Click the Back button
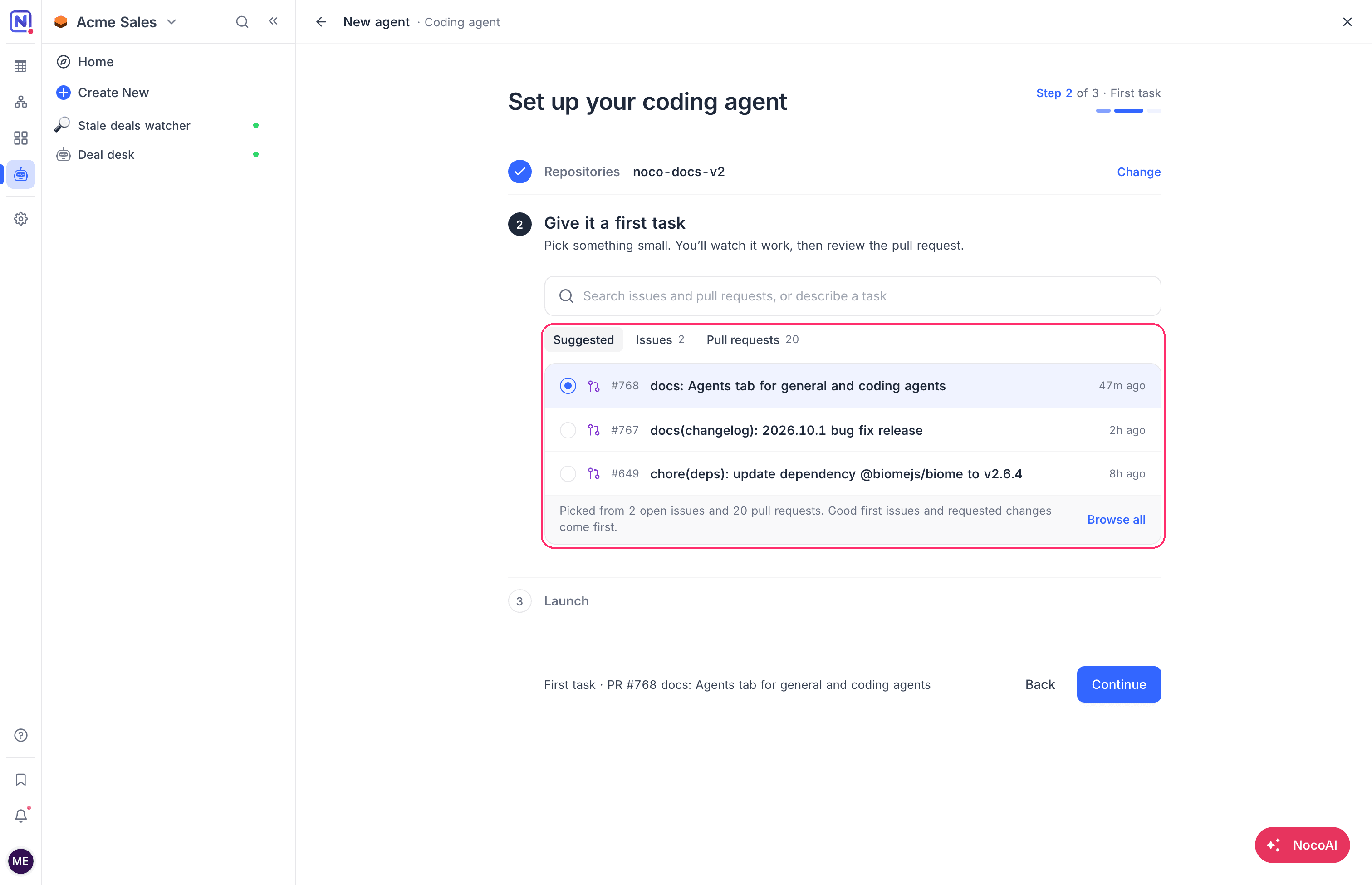Screen dimensions: 1372x885 1040,684
